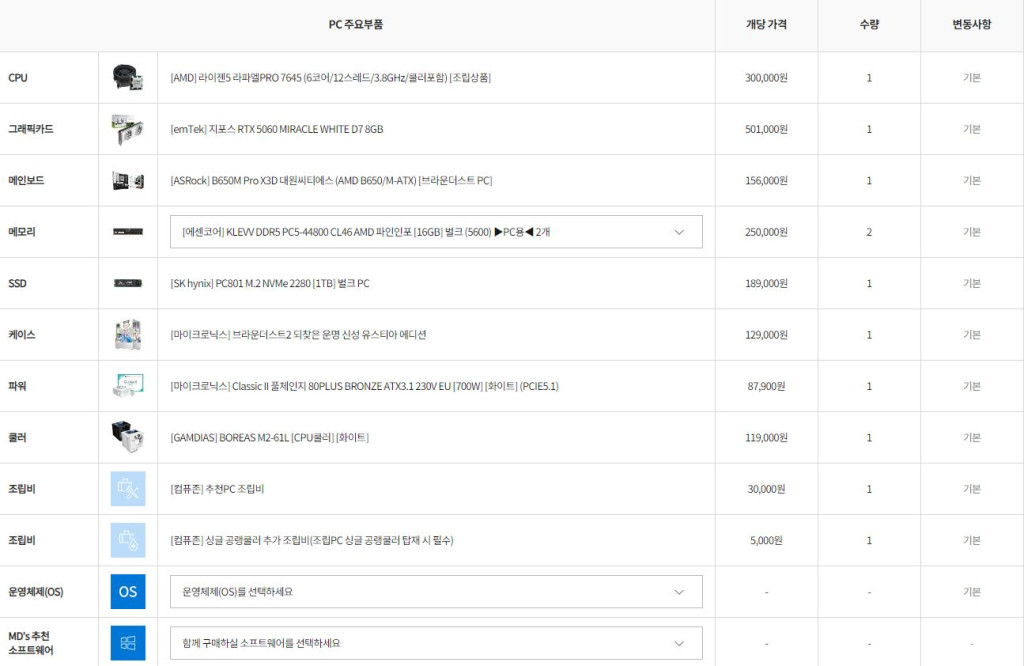Click the SK hynix PC801 SSD link

(x=270, y=284)
